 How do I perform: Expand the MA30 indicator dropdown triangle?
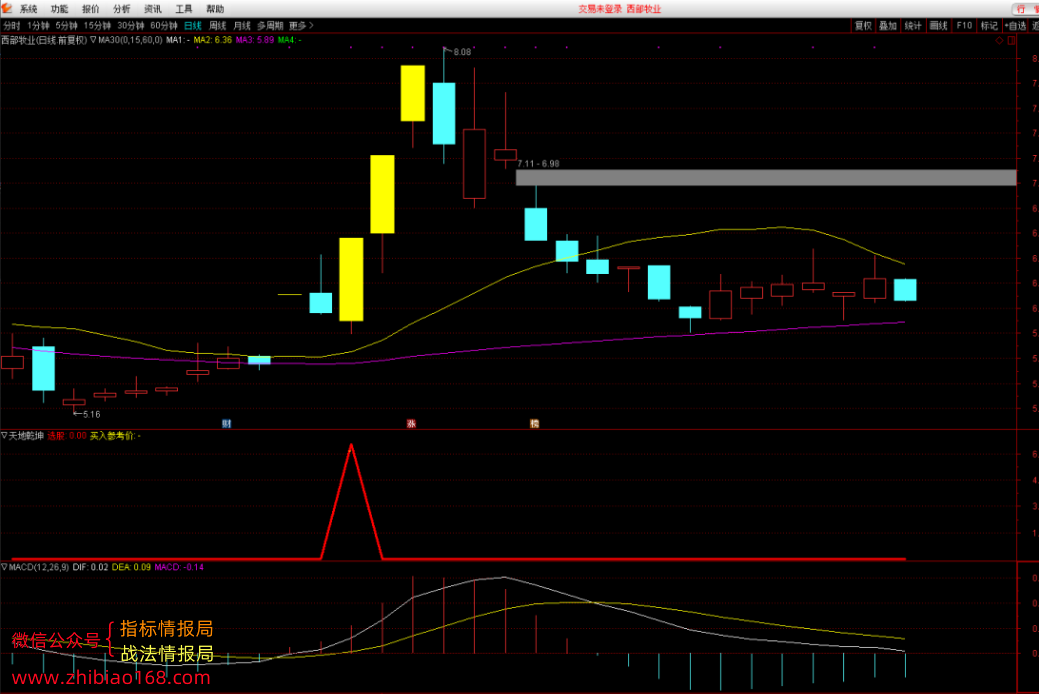93,40
